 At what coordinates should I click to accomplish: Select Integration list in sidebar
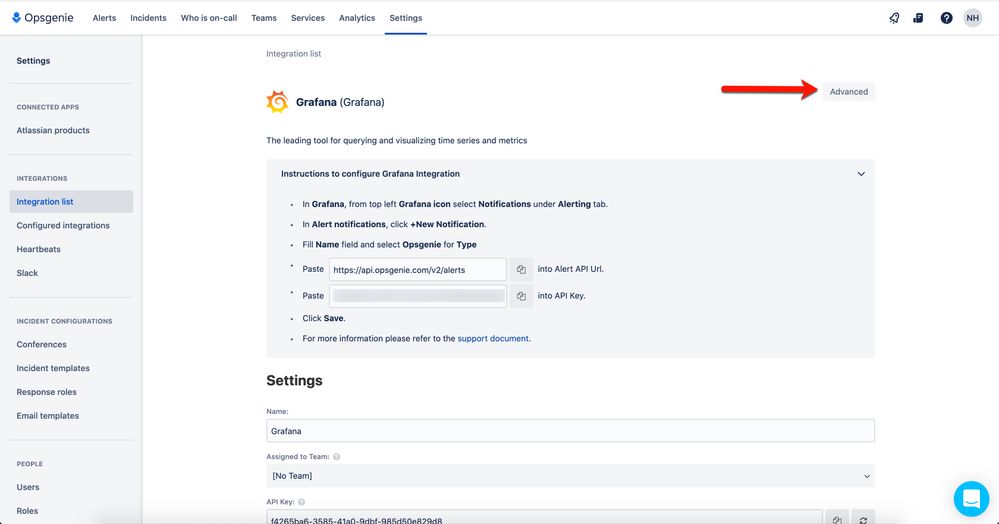[x=71, y=201]
